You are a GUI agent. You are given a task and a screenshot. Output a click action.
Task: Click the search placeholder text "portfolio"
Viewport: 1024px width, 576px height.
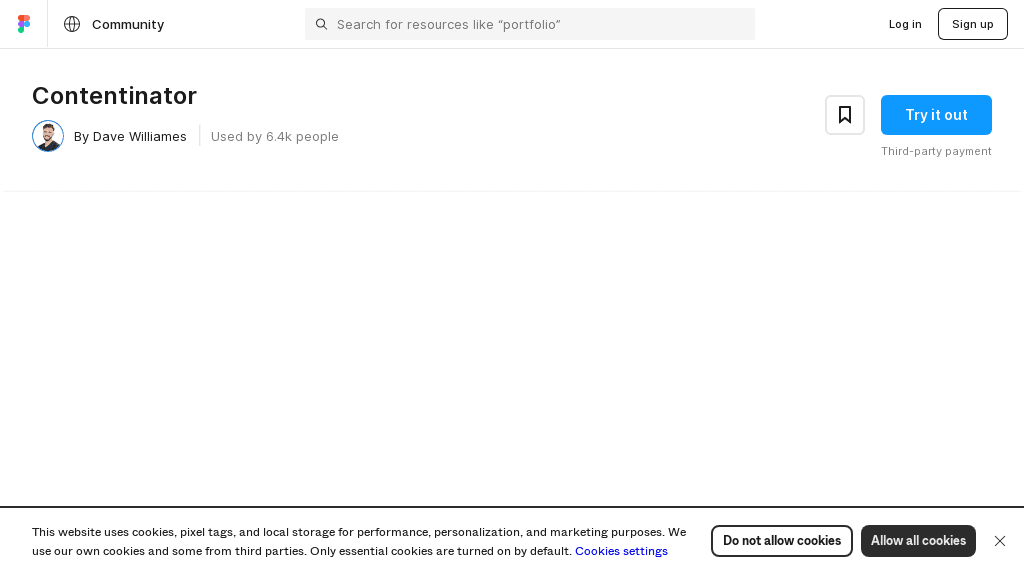(x=528, y=24)
